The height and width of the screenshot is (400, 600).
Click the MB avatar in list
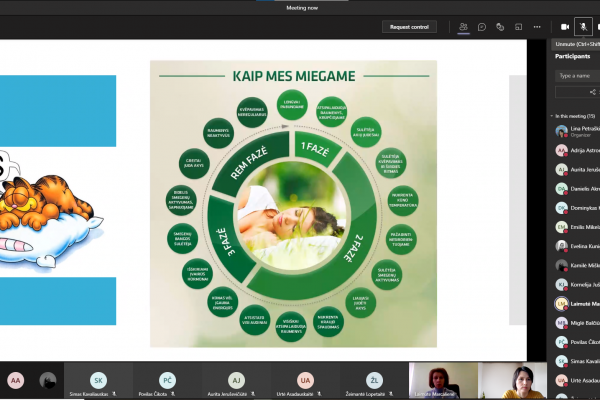(561, 323)
